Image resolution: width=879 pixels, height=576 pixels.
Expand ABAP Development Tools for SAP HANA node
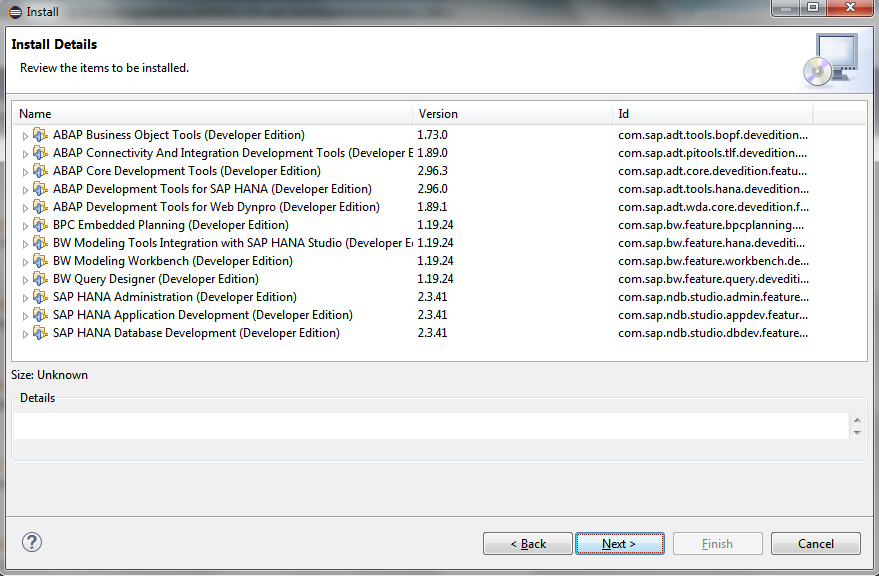click(25, 190)
